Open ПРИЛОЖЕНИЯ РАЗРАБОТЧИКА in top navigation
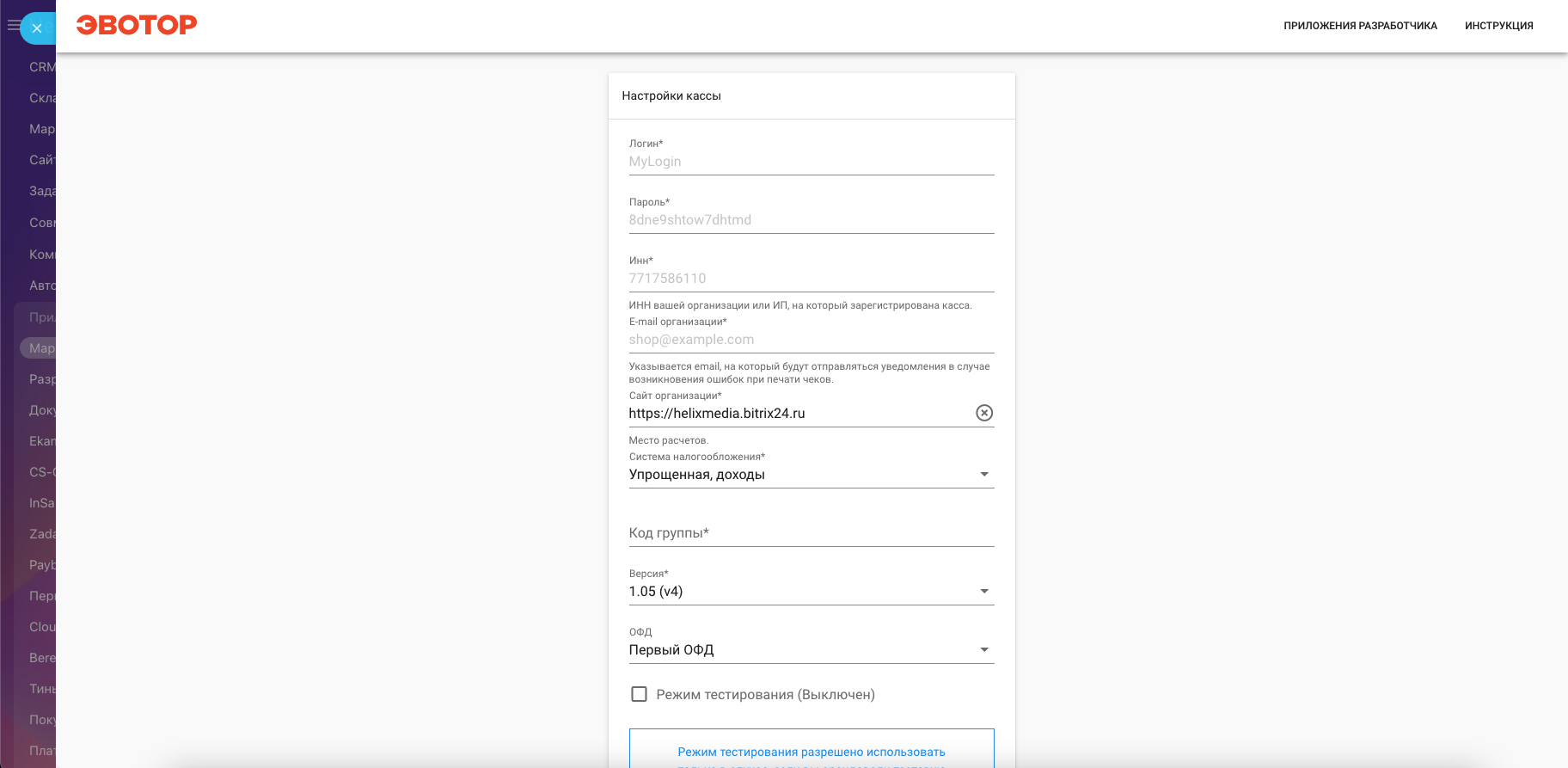This screenshot has height=768, width=1568. pos(1360,26)
